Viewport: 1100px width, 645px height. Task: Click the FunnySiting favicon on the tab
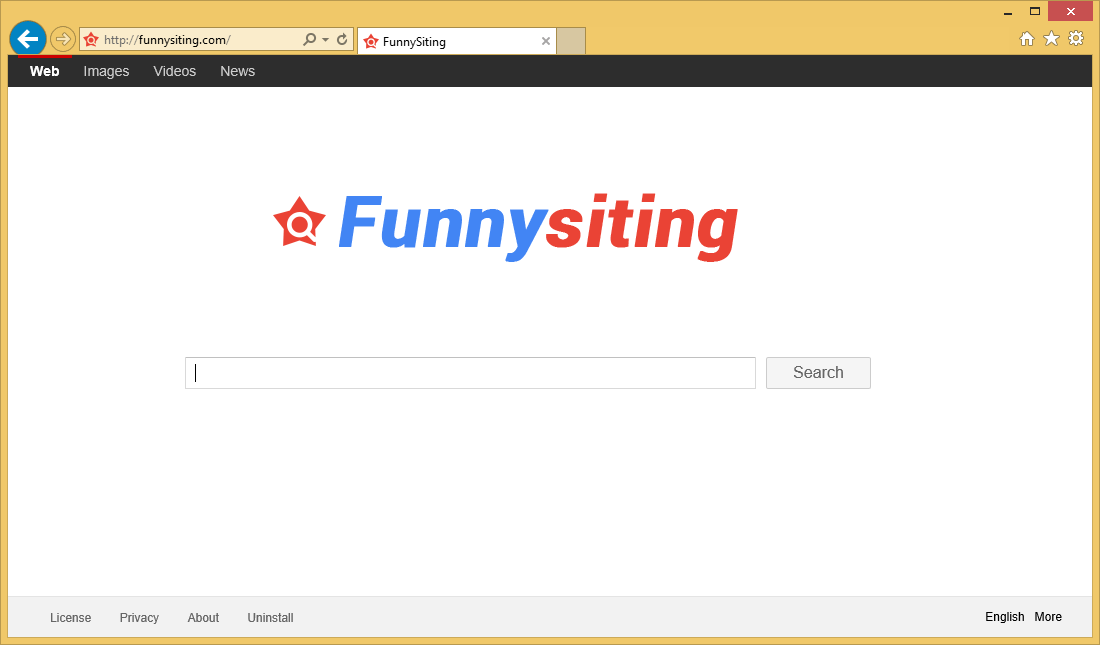tap(370, 41)
